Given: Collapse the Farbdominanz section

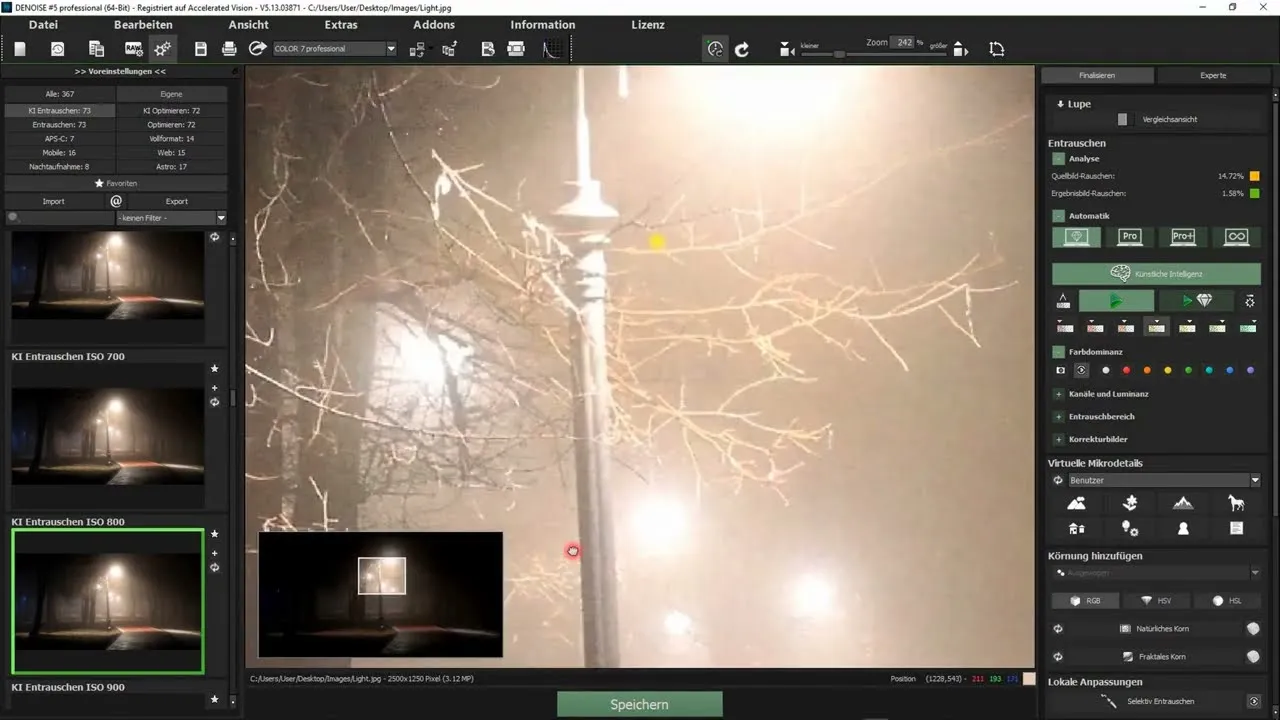Looking at the screenshot, I should tap(1058, 351).
